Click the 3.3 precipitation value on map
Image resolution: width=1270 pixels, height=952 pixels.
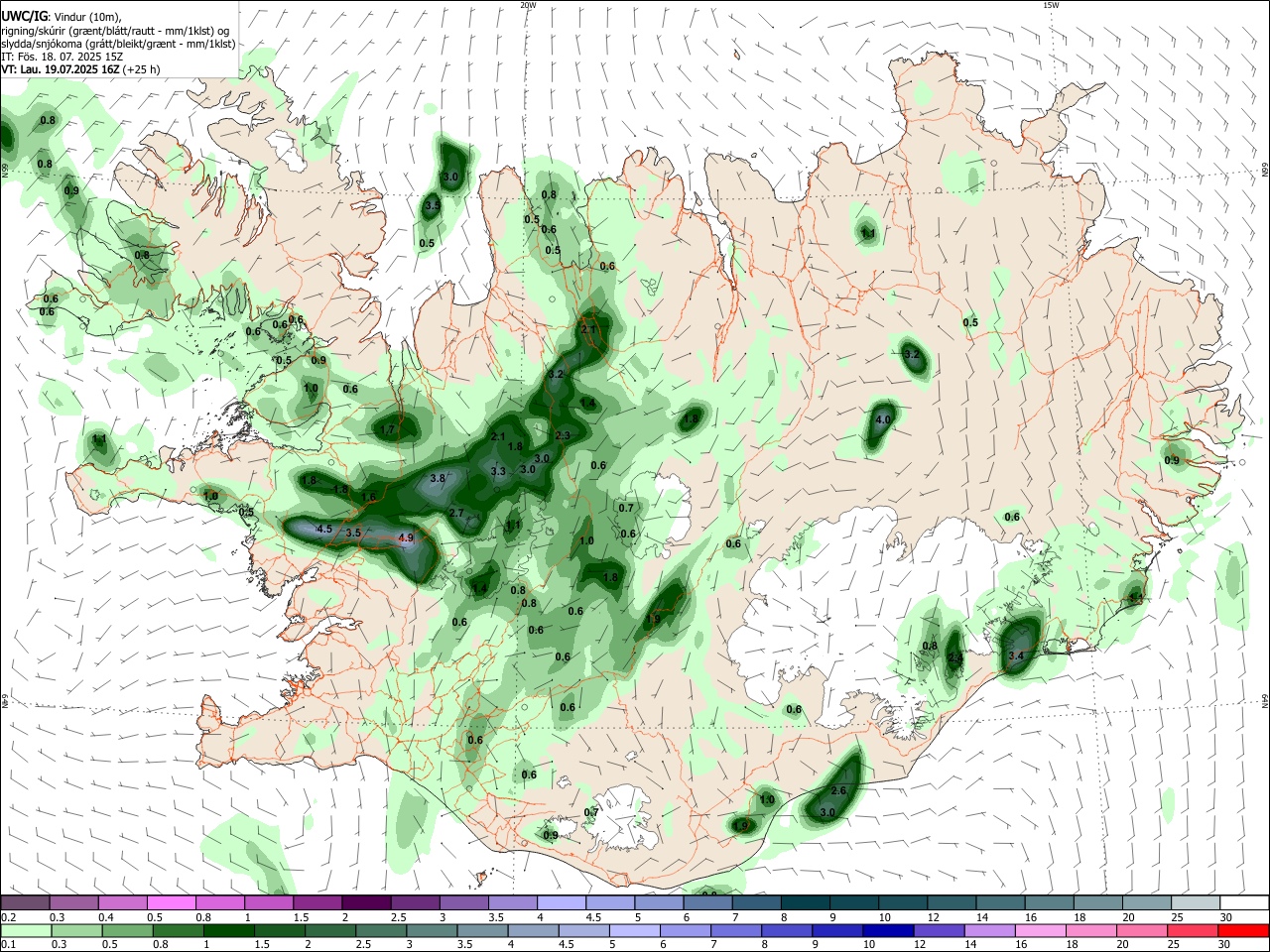click(498, 471)
